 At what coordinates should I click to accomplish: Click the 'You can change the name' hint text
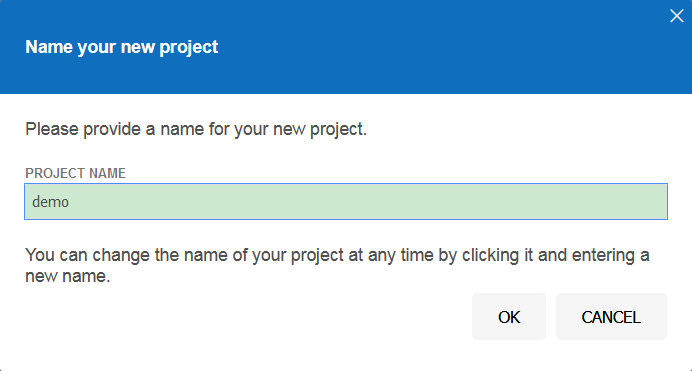coord(337,265)
